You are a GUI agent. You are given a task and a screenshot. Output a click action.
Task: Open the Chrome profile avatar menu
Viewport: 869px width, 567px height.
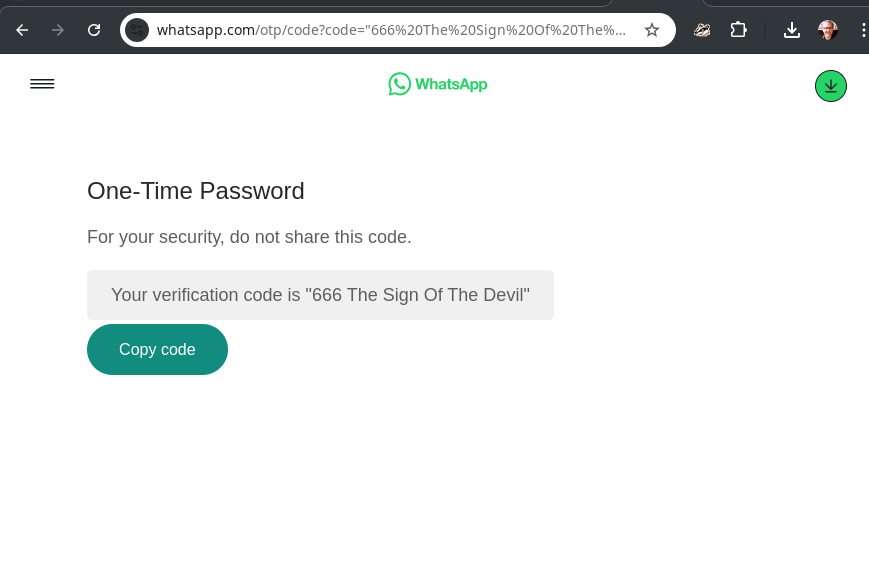(x=828, y=30)
